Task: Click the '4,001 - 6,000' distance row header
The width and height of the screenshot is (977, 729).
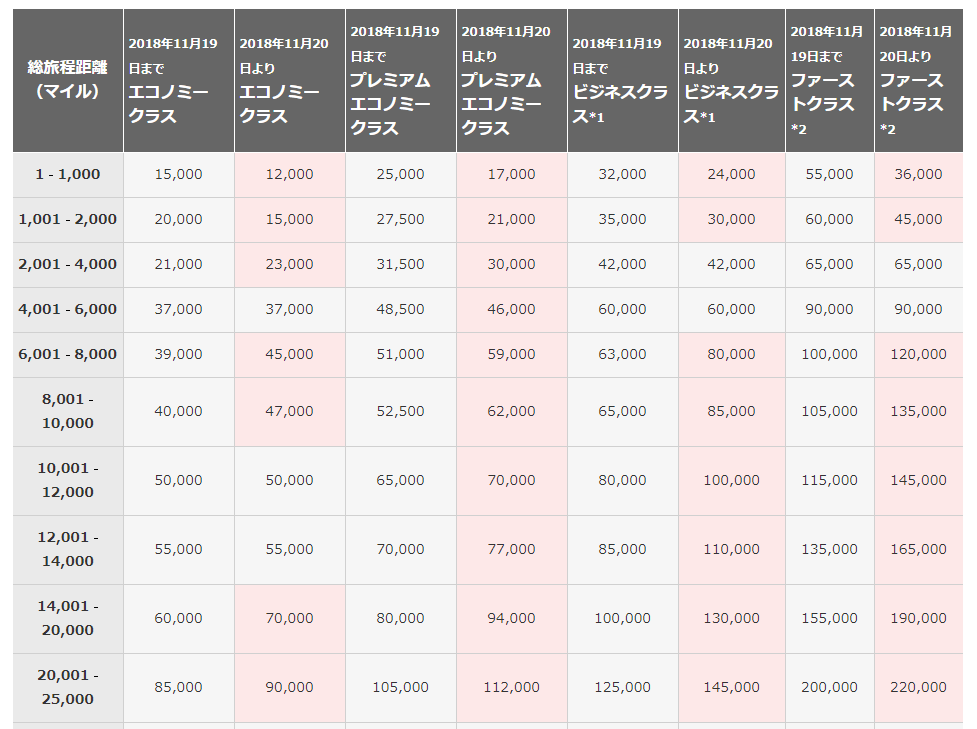Action: [68, 309]
